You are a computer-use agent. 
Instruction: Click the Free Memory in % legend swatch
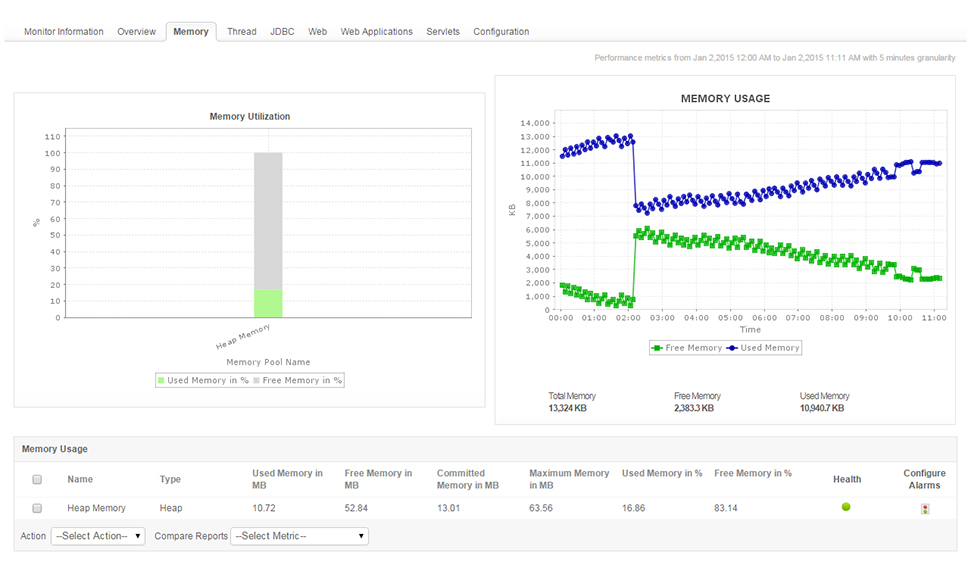click(x=256, y=380)
